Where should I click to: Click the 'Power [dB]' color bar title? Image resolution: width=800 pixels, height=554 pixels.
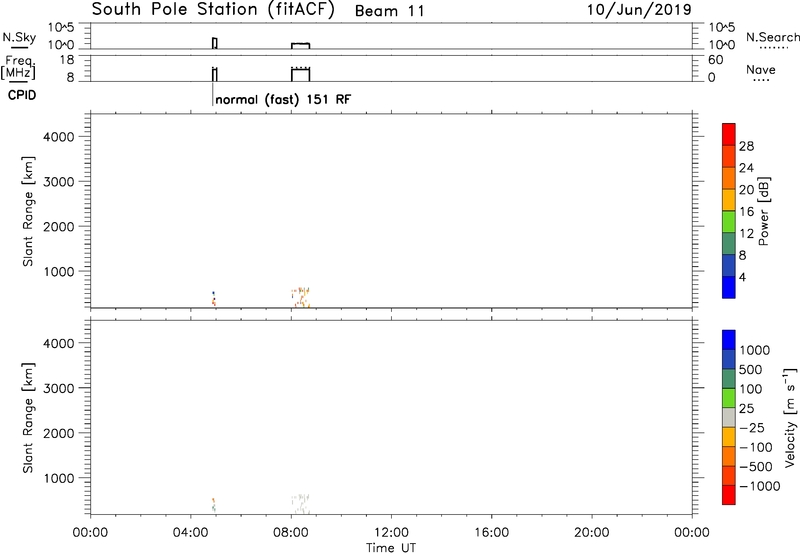(763, 211)
